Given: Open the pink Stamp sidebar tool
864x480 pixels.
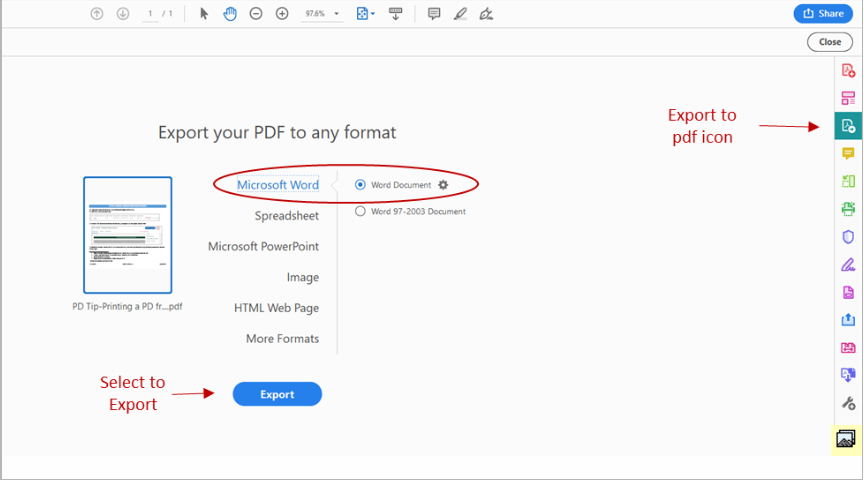Looking at the screenshot, I should [848, 347].
